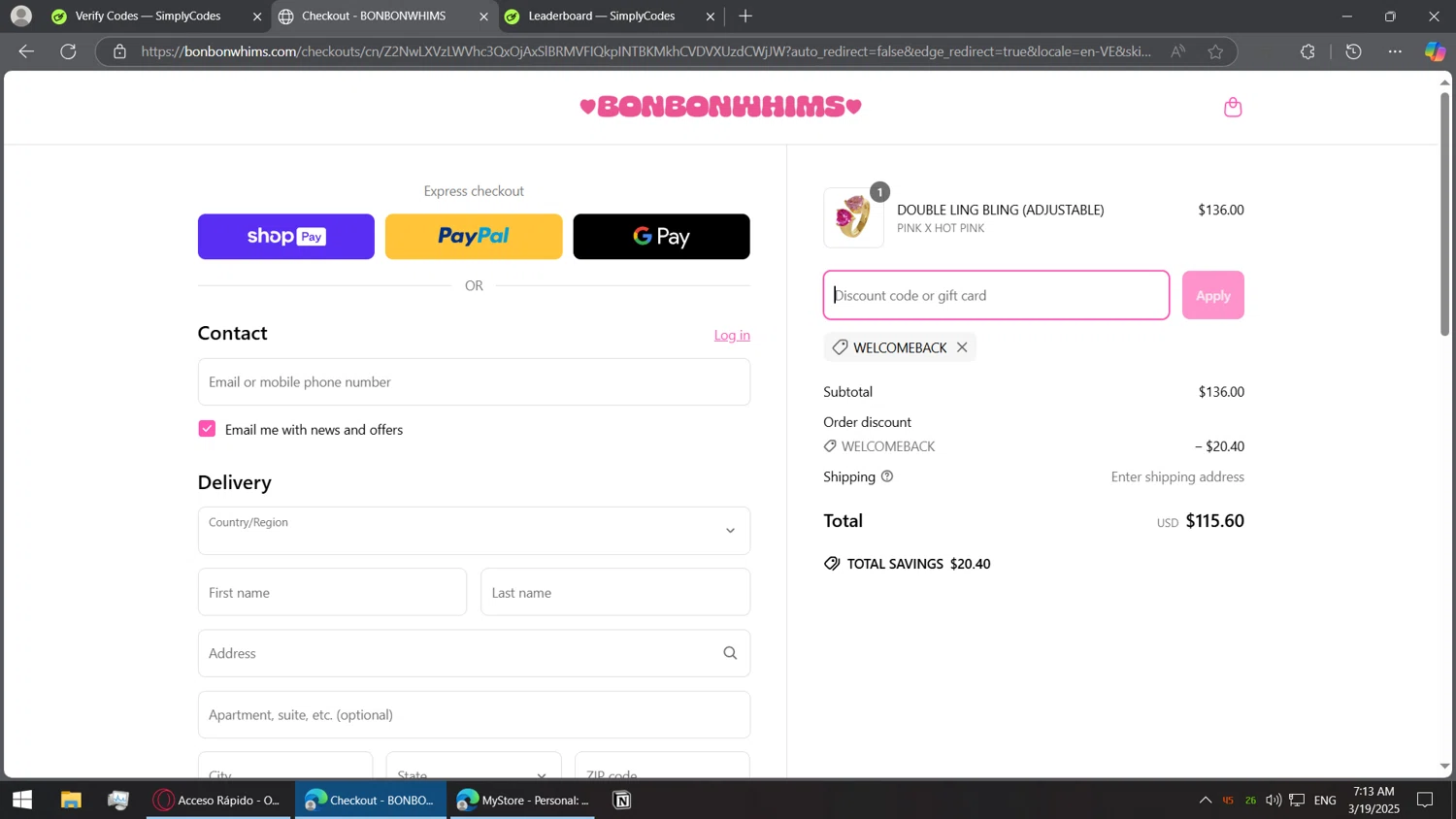Open the browser settings and more menu
Image resolution: width=1456 pixels, height=819 pixels.
[x=1395, y=51]
